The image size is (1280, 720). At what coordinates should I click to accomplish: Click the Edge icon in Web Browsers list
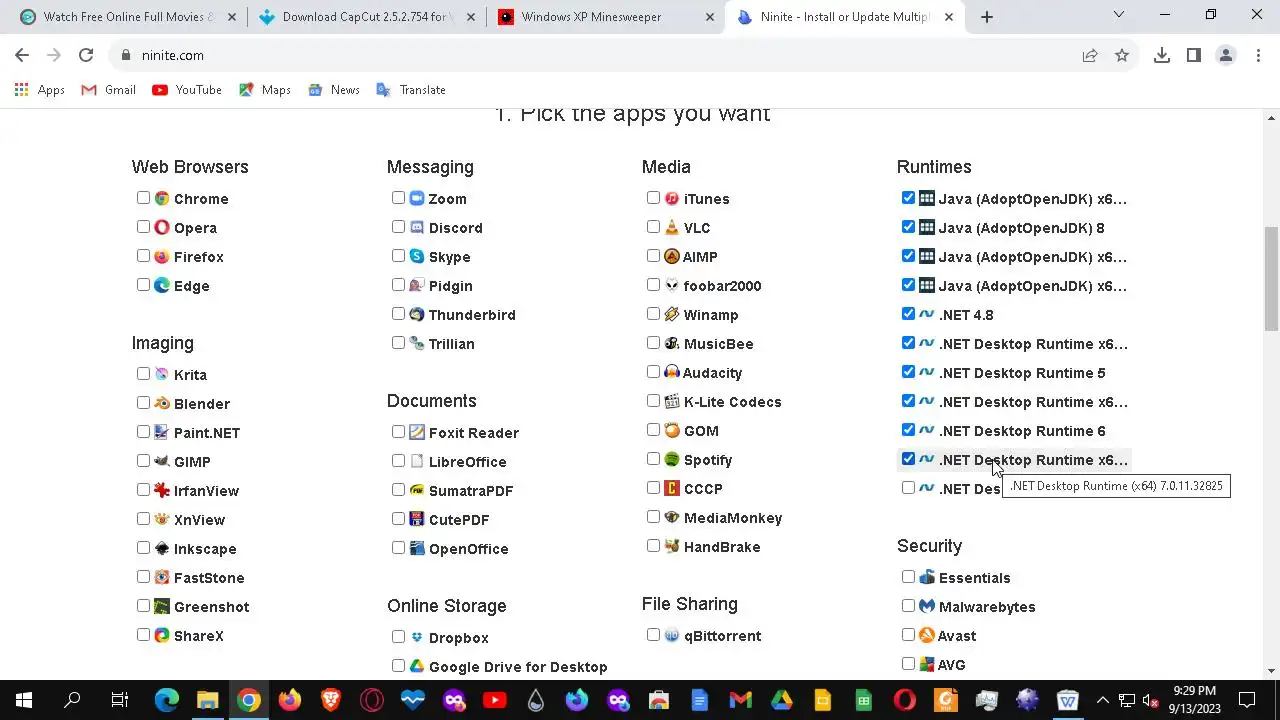tap(162, 285)
